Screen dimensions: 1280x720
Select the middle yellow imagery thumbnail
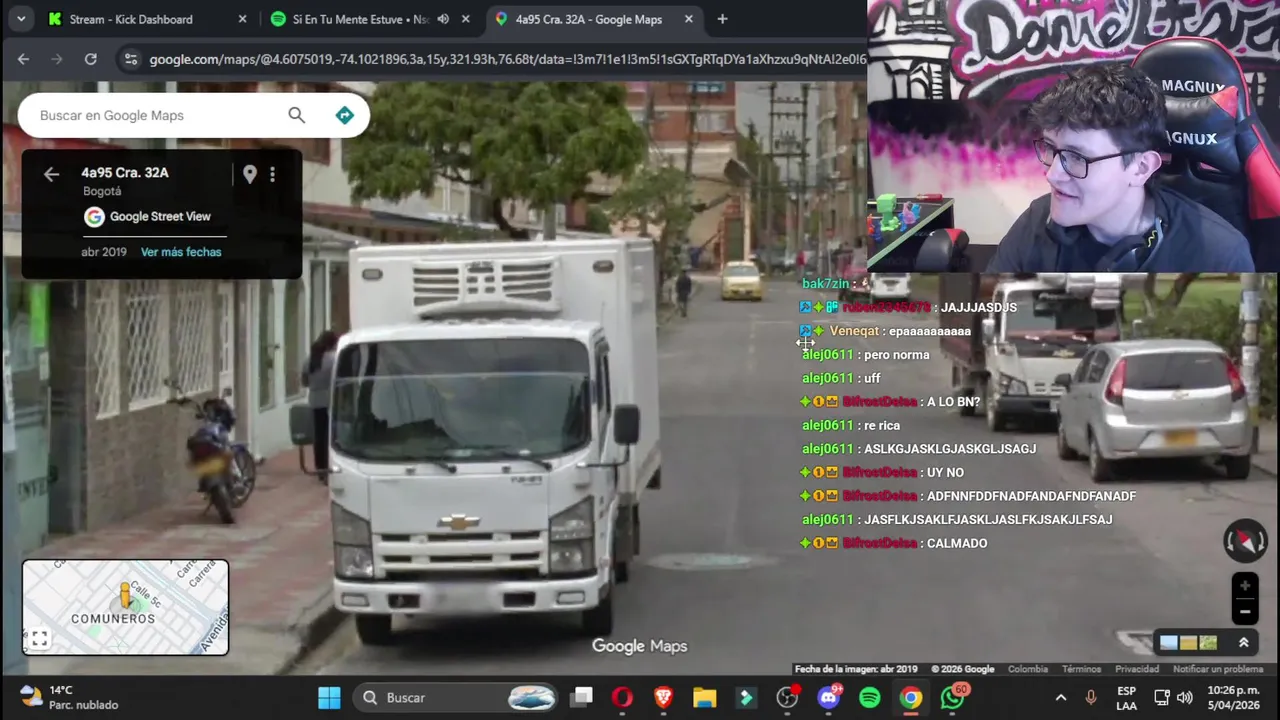[1188, 642]
